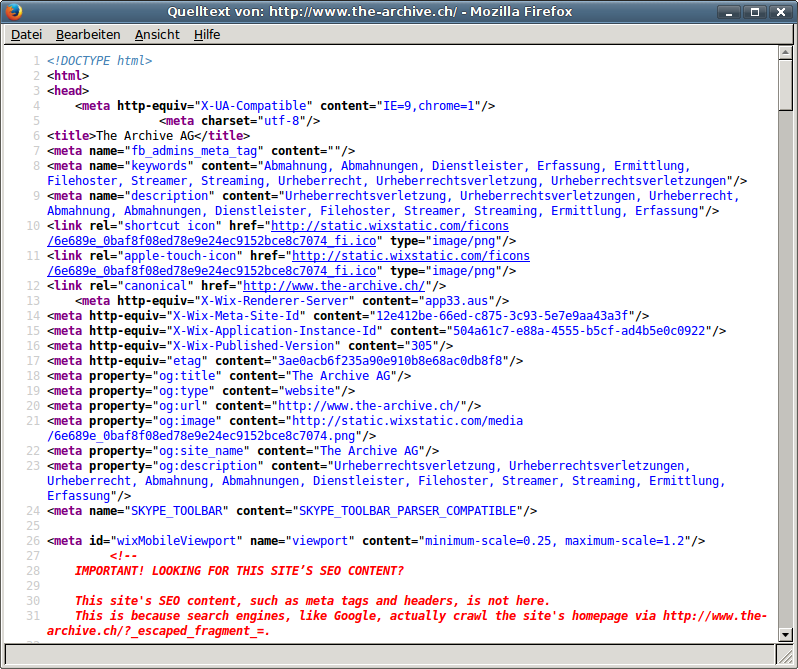The image size is (798, 669).
Task: Open the apple-touch-icon href link on line 11
Action: coord(289,264)
